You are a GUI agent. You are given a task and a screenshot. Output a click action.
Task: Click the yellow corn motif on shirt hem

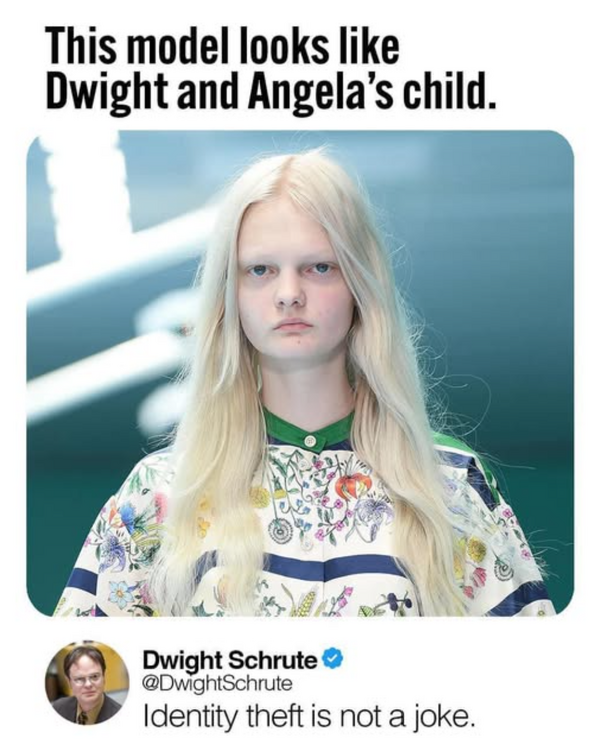pyautogui.click(x=306, y=603)
